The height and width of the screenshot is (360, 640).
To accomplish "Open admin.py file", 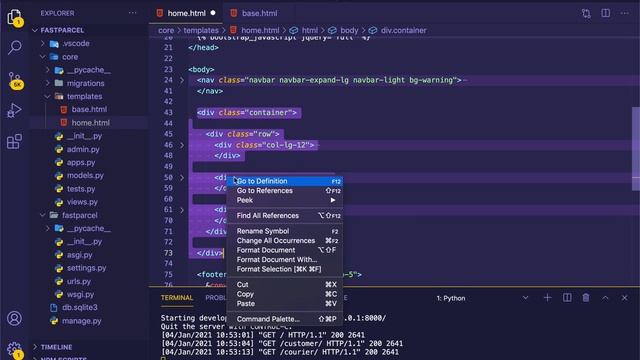I will (x=83, y=149).
